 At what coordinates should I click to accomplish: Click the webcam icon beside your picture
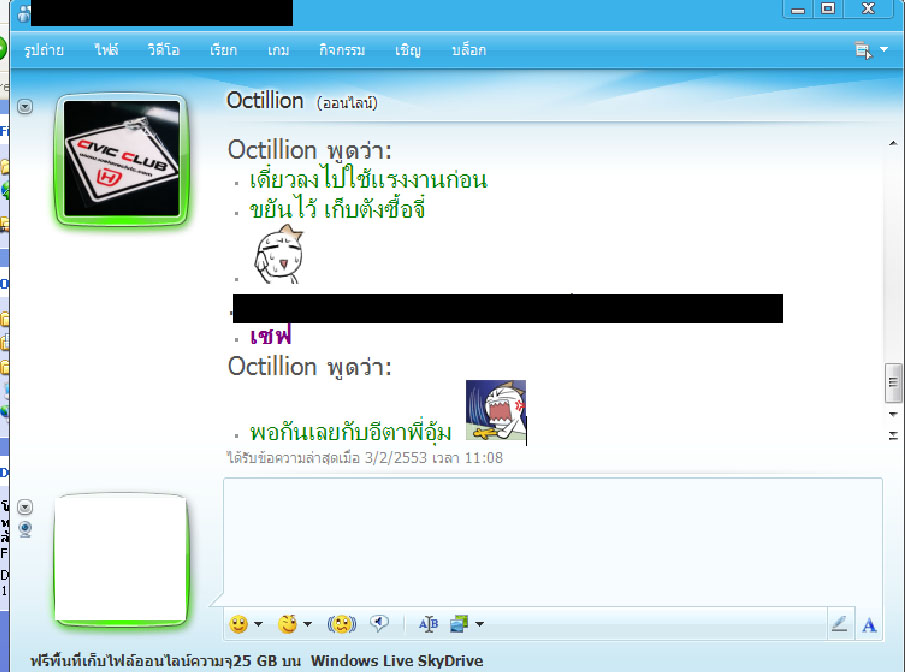coord(26,527)
